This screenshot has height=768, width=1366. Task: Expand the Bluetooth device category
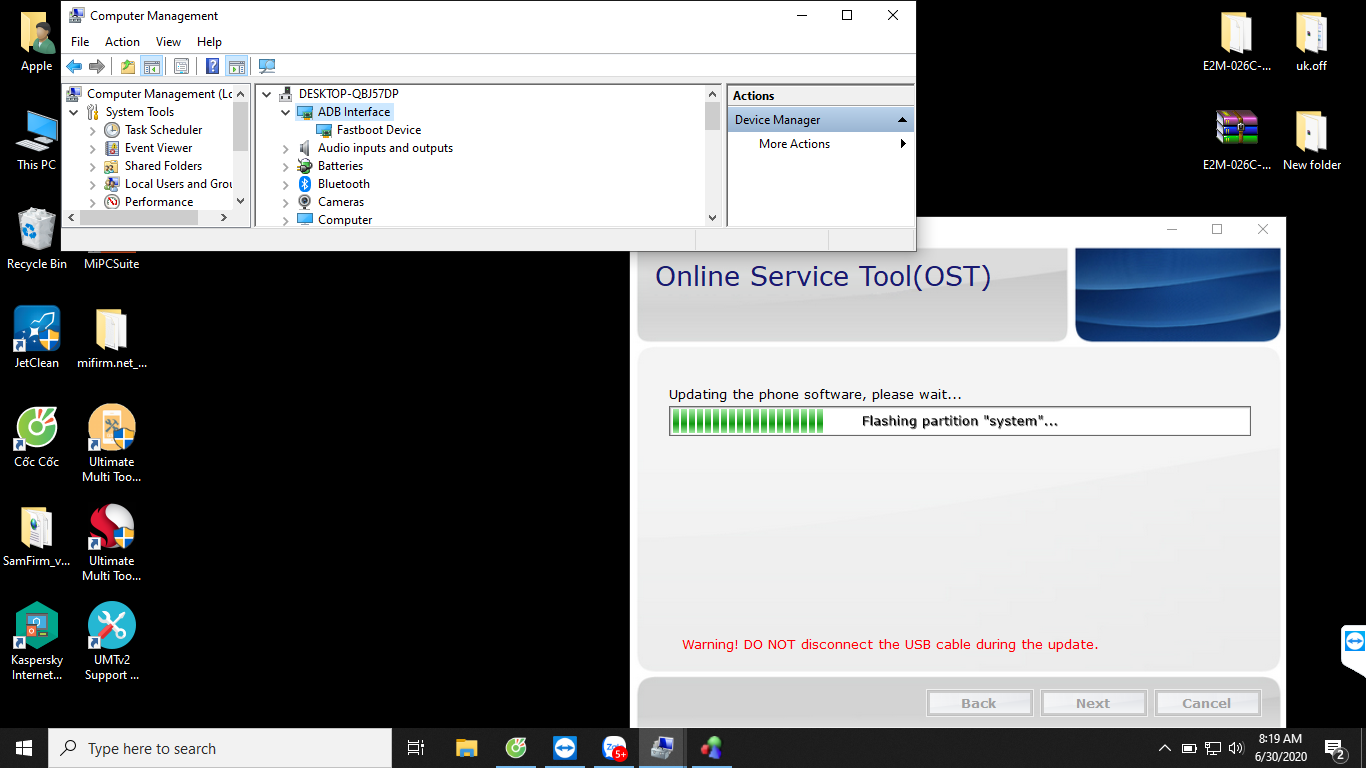click(285, 184)
